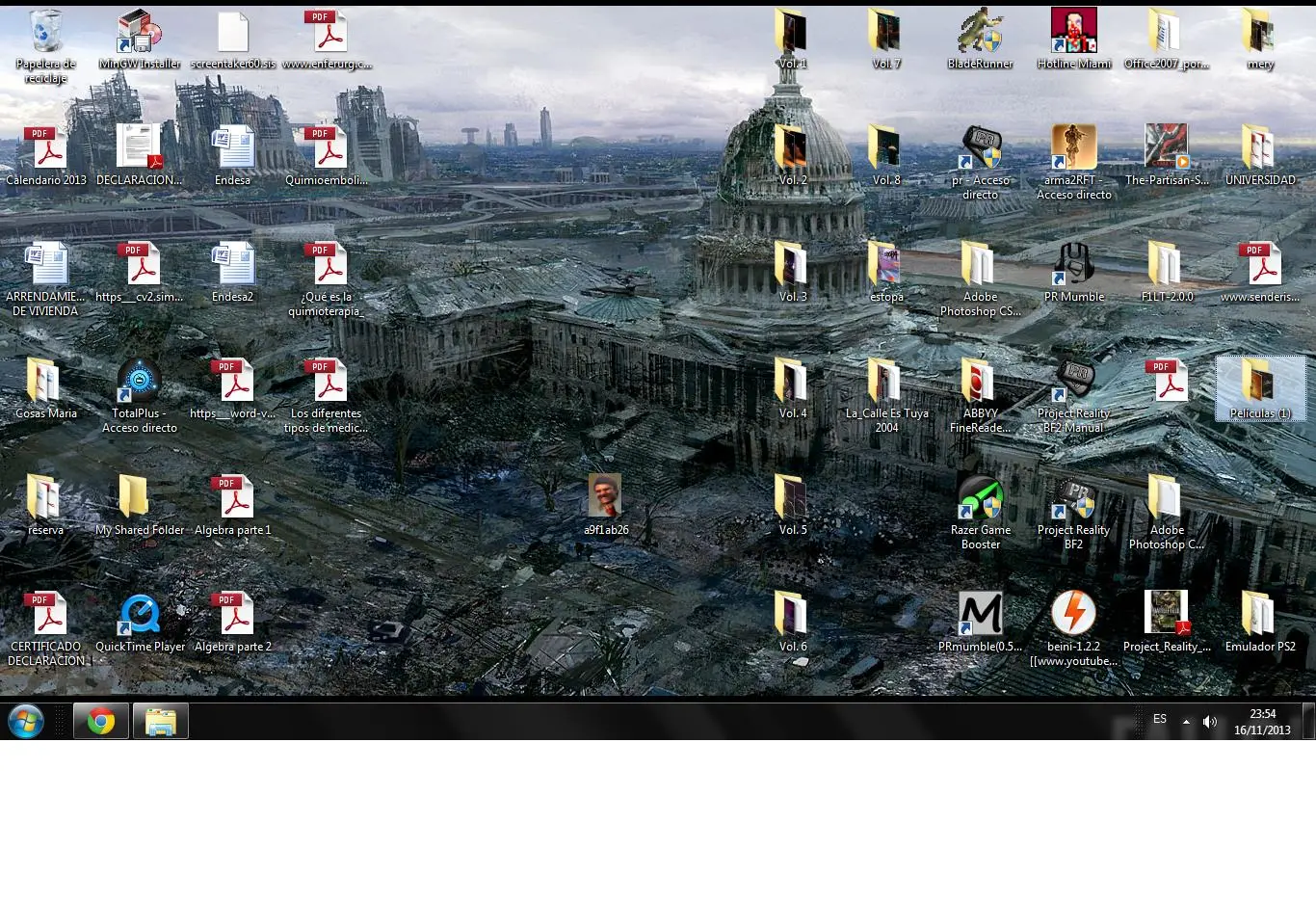Screen dimensions: 1316x902
Task: Select the Algebra parte 1 PDF
Action: point(233,506)
